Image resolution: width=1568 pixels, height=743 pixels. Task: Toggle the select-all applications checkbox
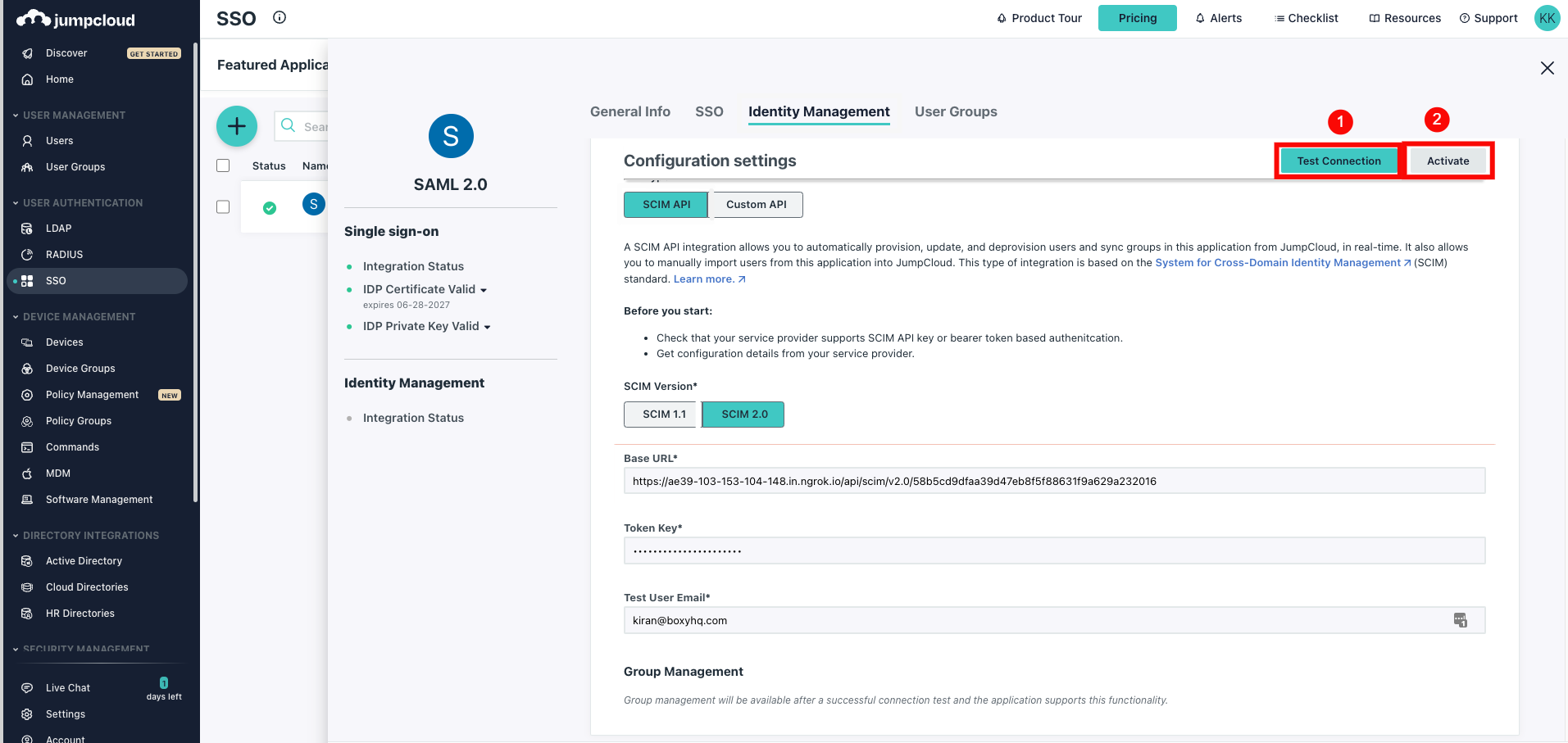tap(223, 165)
